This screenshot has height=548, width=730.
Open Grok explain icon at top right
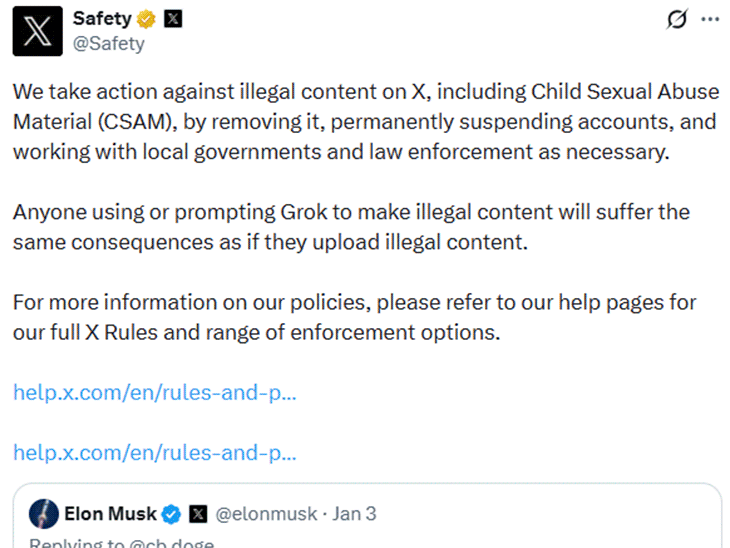(677, 19)
